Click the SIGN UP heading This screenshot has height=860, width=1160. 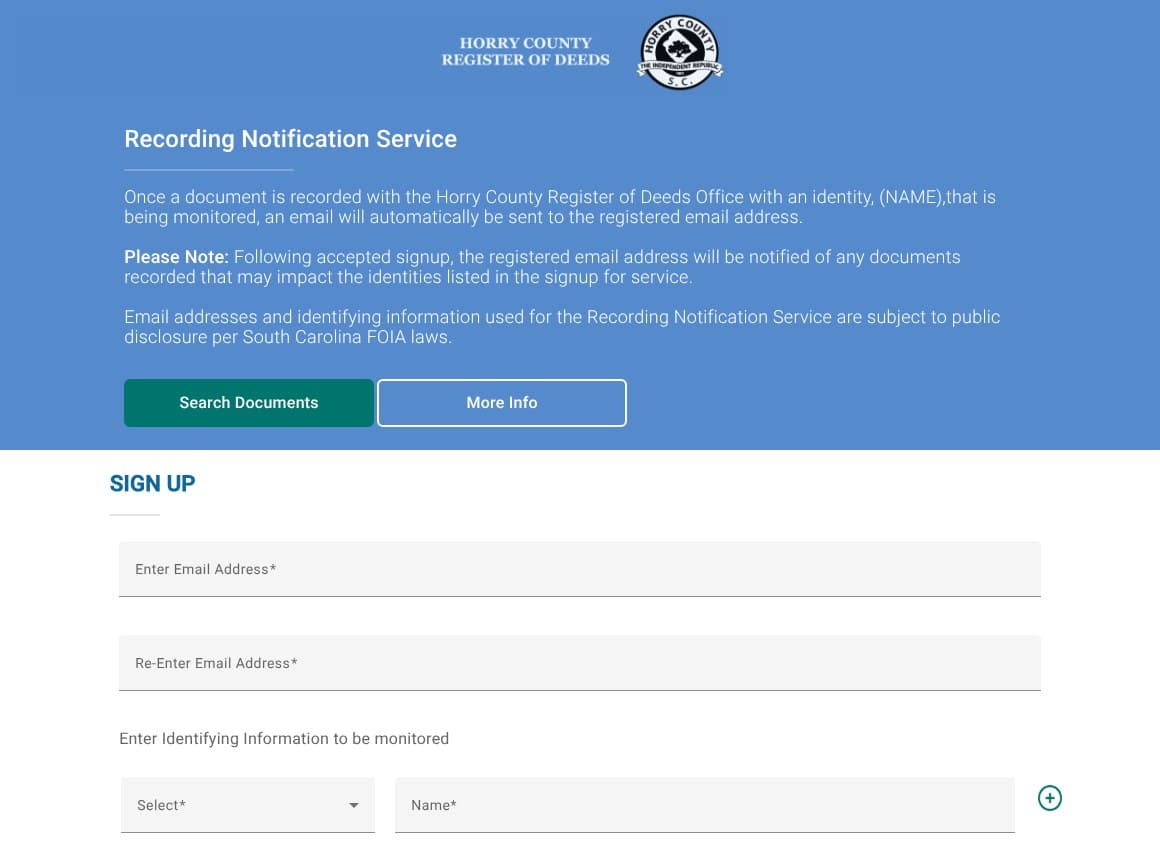152,483
